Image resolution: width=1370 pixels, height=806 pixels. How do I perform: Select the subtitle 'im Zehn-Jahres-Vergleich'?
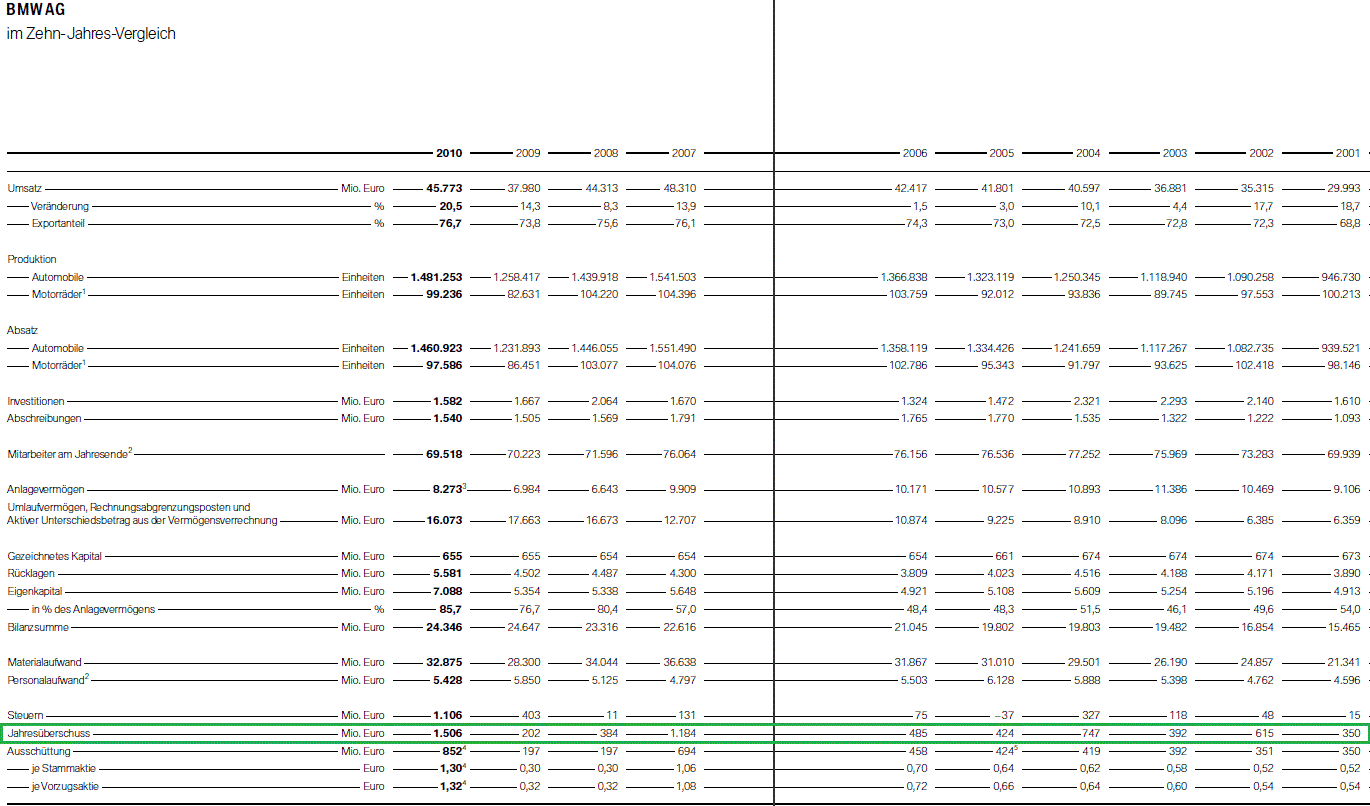(x=91, y=33)
